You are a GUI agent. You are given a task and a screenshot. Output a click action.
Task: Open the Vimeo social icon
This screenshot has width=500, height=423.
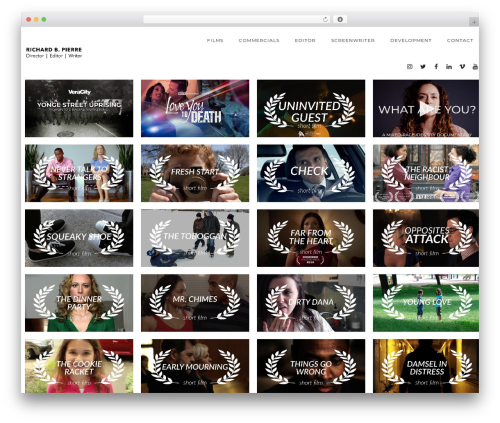coord(462,67)
